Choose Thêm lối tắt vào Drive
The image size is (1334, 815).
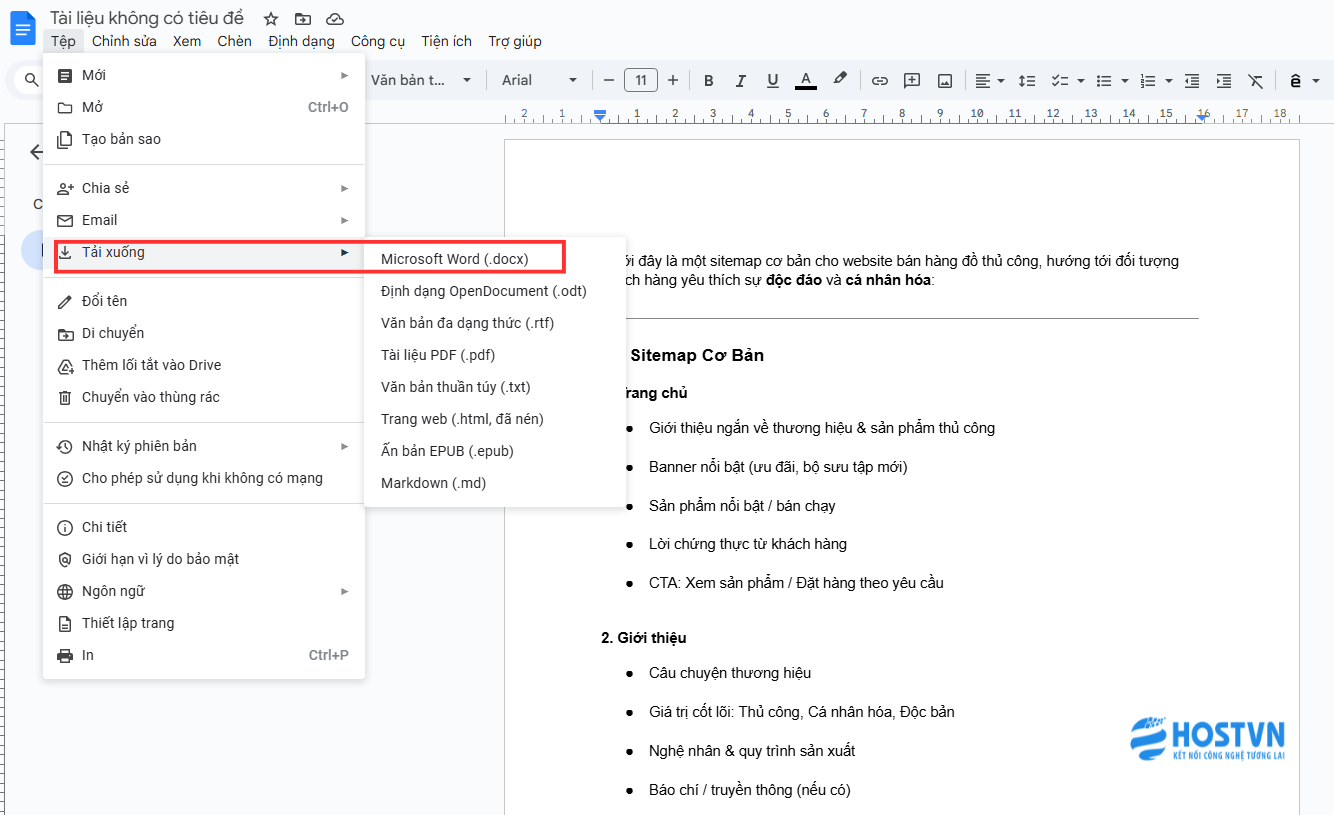204,365
